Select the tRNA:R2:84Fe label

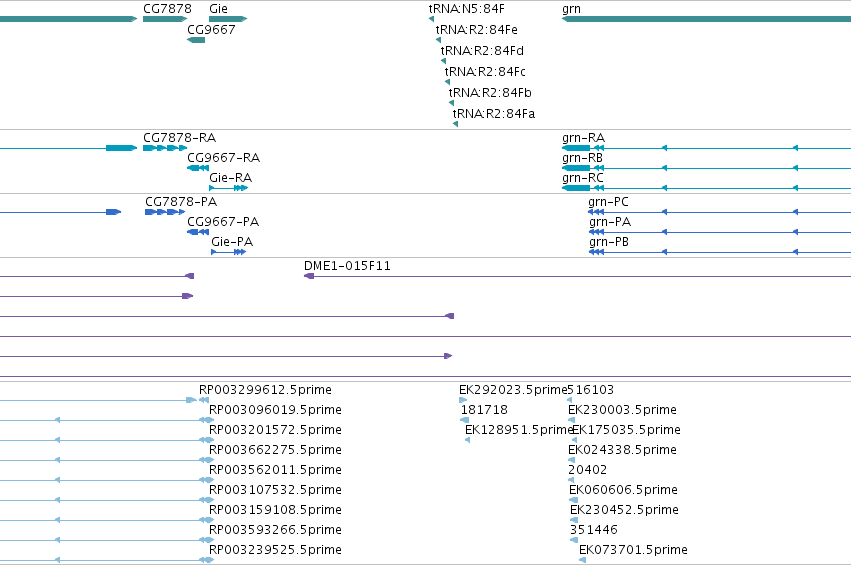(x=477, y=29)
